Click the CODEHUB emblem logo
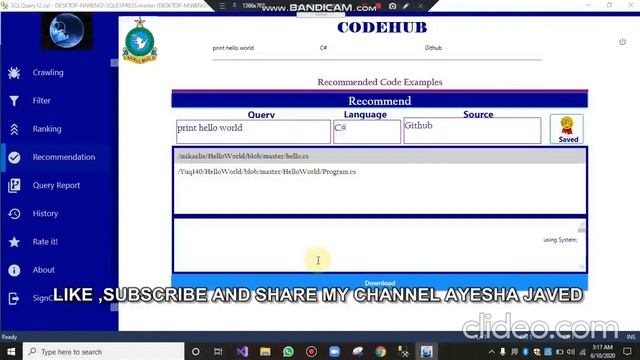This screenshot has height=360, width=640. (140, 41)
